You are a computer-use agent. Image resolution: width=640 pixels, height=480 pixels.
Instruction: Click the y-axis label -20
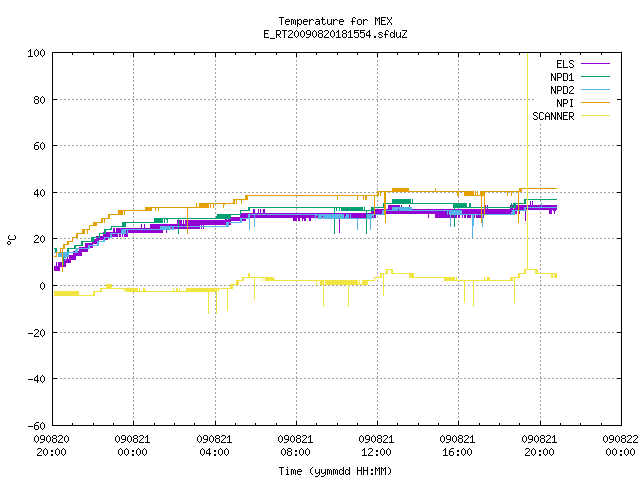[36, 333]
